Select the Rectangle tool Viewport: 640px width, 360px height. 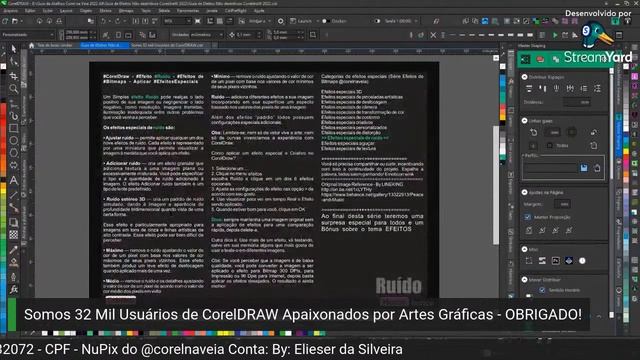[x=14, y=128]
